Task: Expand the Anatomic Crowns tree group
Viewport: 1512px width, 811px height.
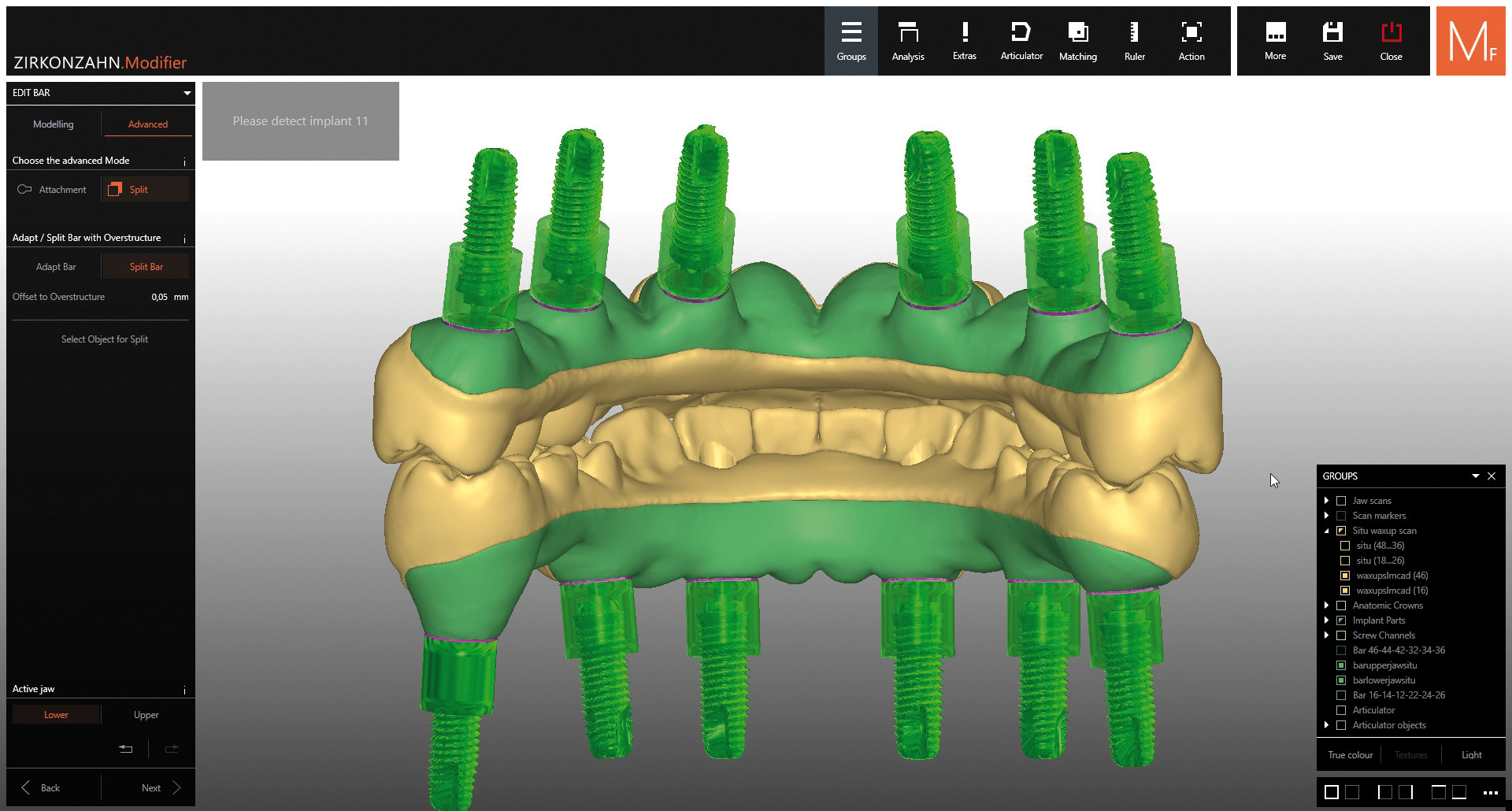Action: [1327, 605]
